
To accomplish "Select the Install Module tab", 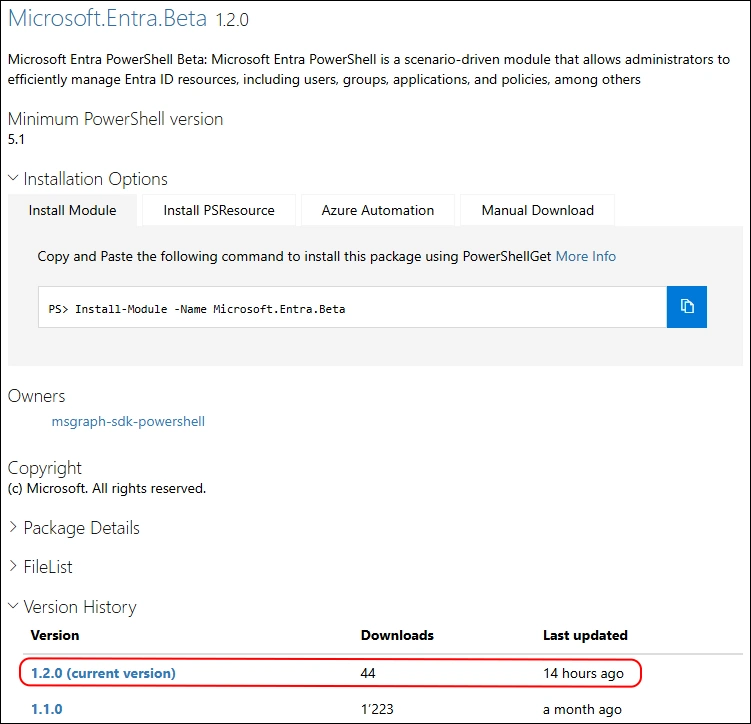I will click(x=72, y=210).
